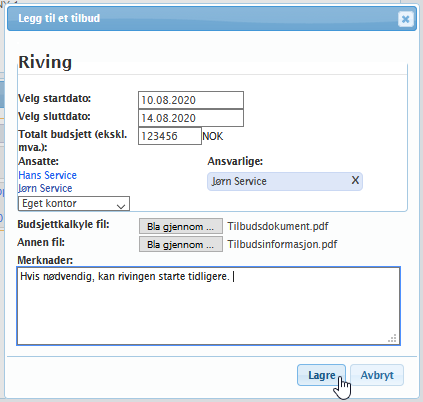Click the Tilbudsdokument.pdf file name

(278, 226)
